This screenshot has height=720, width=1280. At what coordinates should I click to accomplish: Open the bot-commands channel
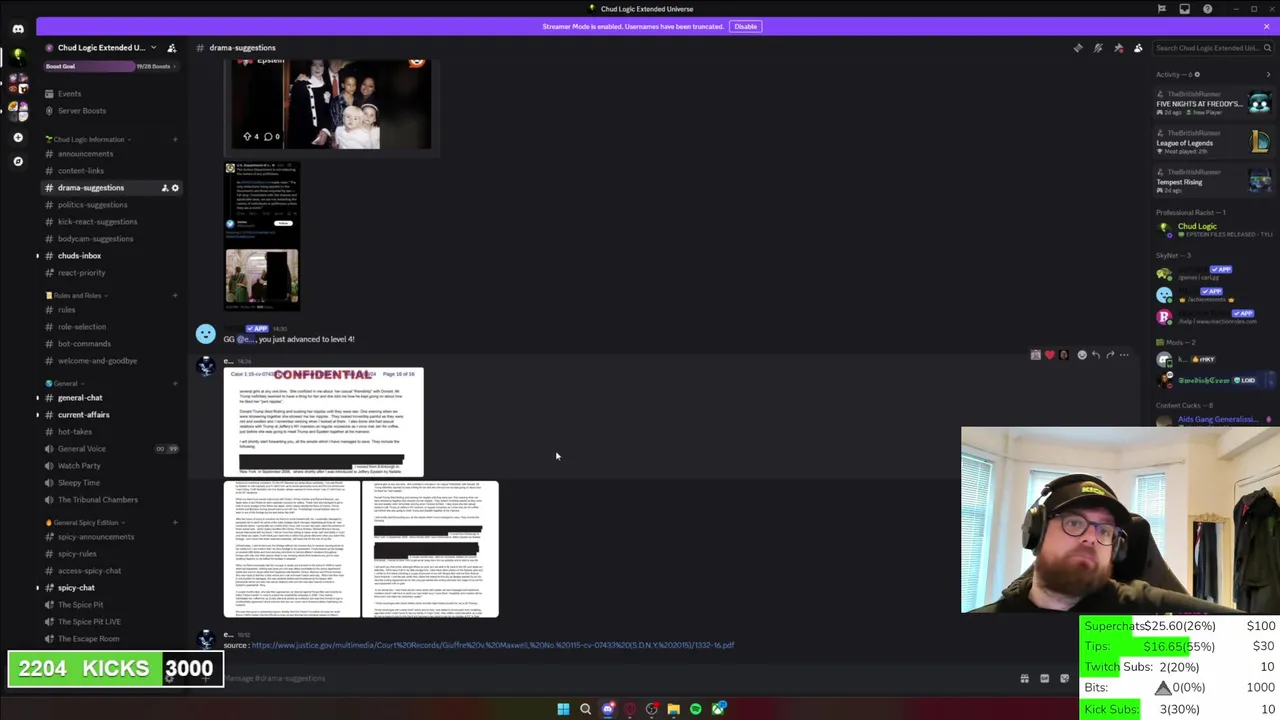pyautogui.click(x=110, y=344)
